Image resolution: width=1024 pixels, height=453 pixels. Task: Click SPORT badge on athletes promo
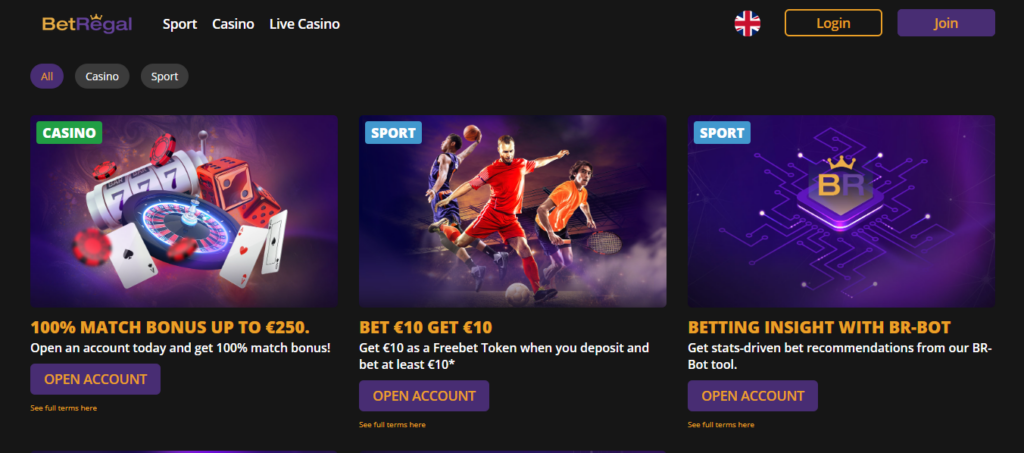[393, 133]
